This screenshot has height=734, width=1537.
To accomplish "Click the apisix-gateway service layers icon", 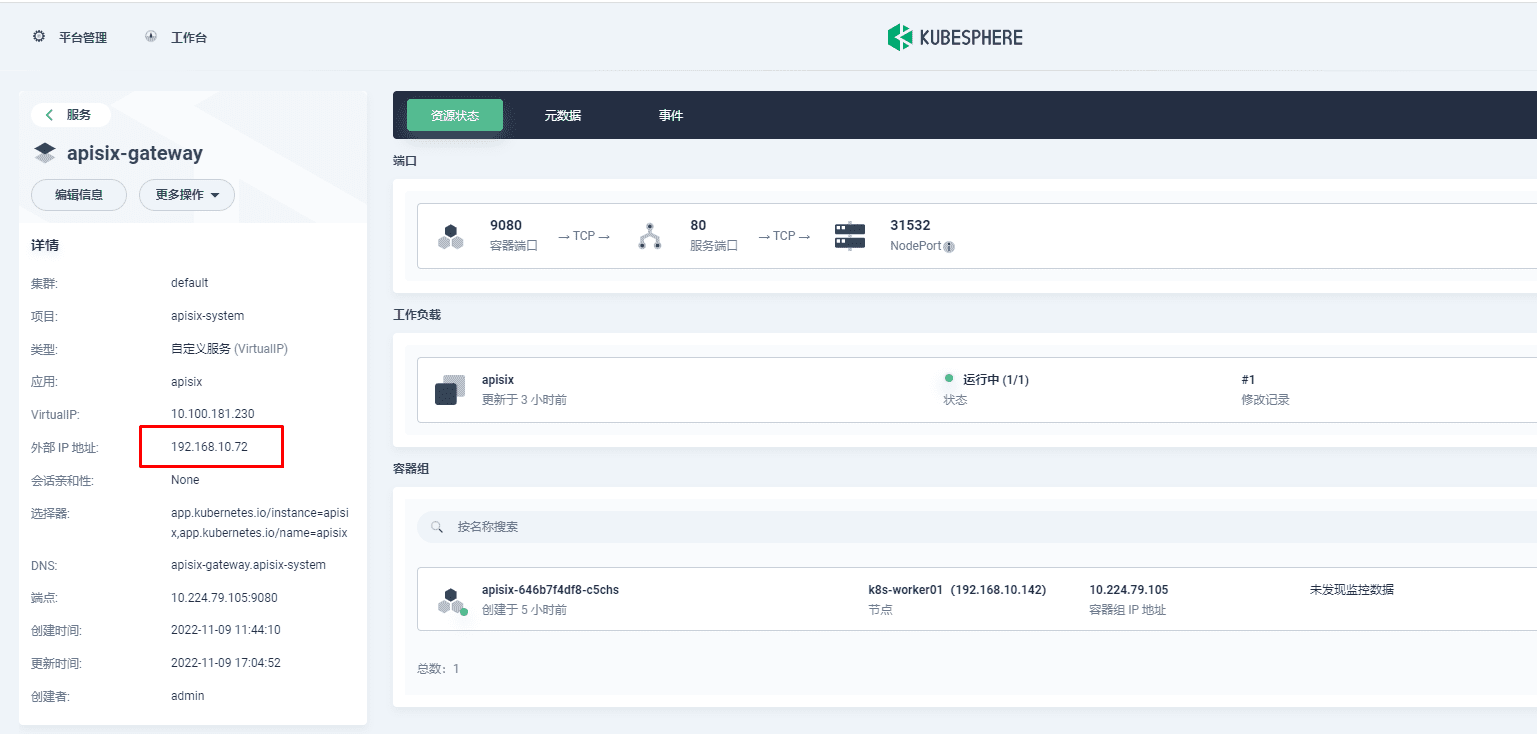I will 45,153.
